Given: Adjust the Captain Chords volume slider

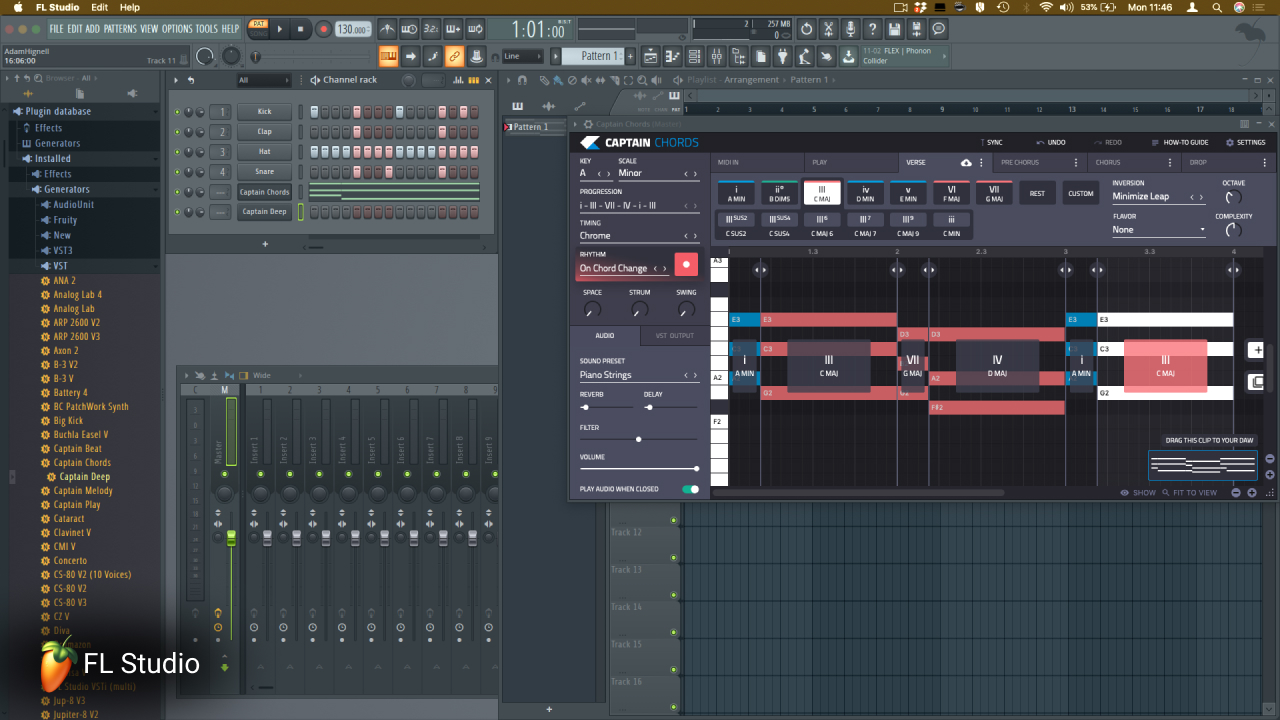Looking at the screenshot, I should click(x=639, y=468).
